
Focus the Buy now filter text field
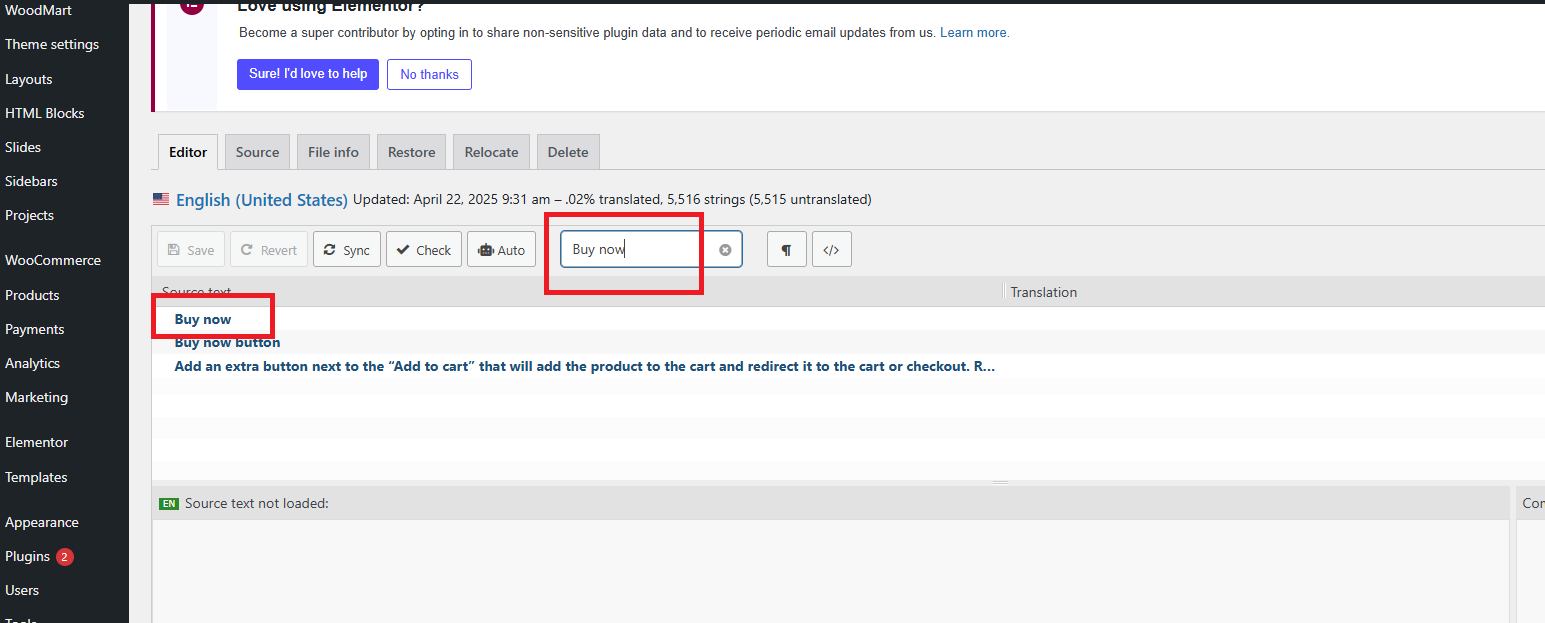click(651, 250)
